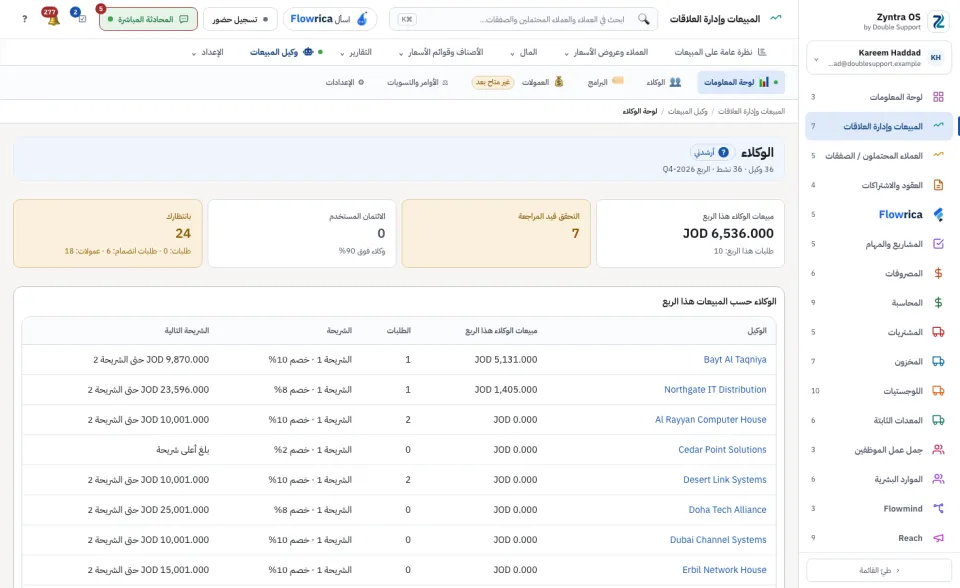Open the Cedar Point Solutions link

pyautogui.click(x=722, y=450)
